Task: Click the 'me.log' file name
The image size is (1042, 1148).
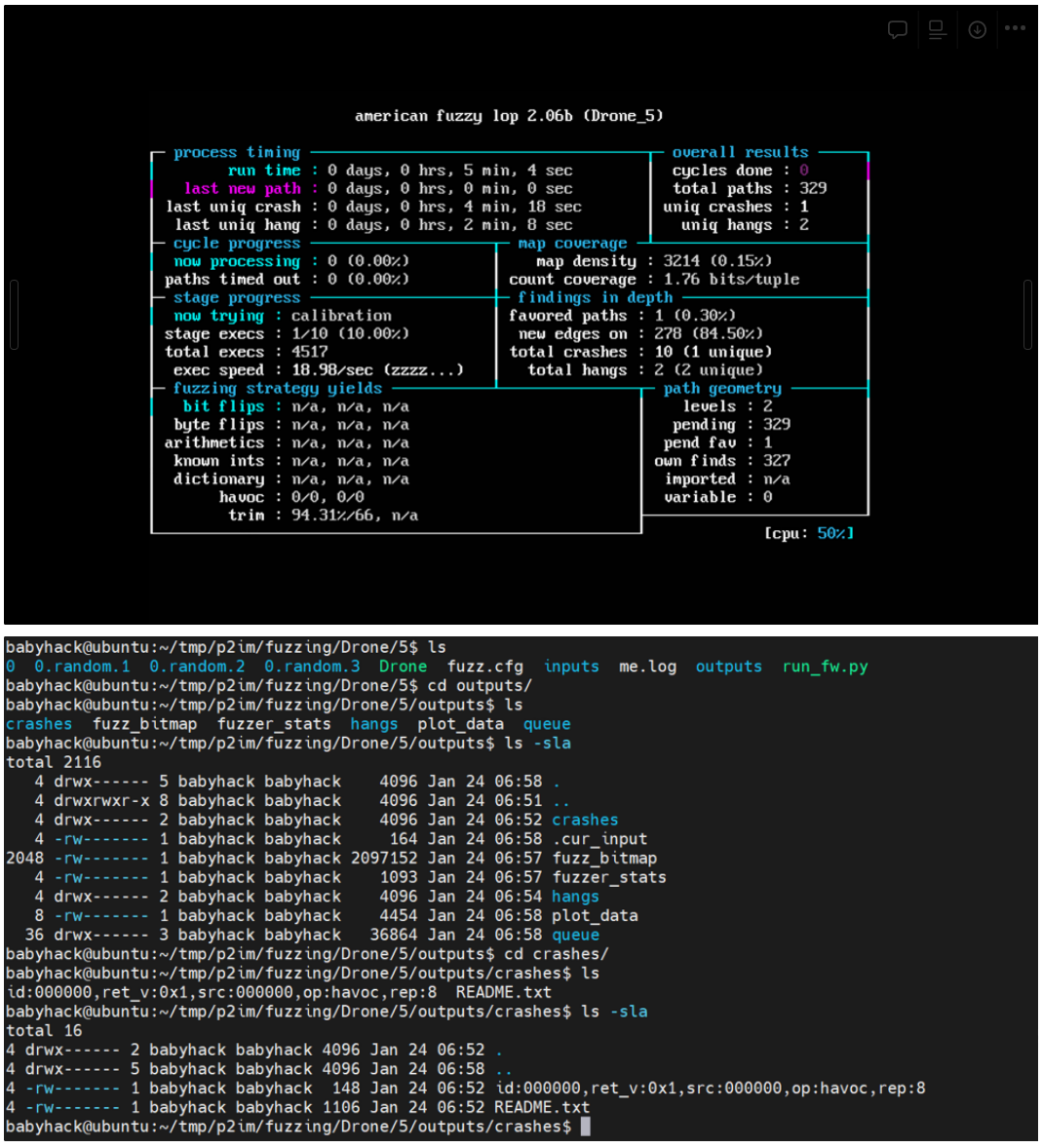Action: tap(647, 667)
